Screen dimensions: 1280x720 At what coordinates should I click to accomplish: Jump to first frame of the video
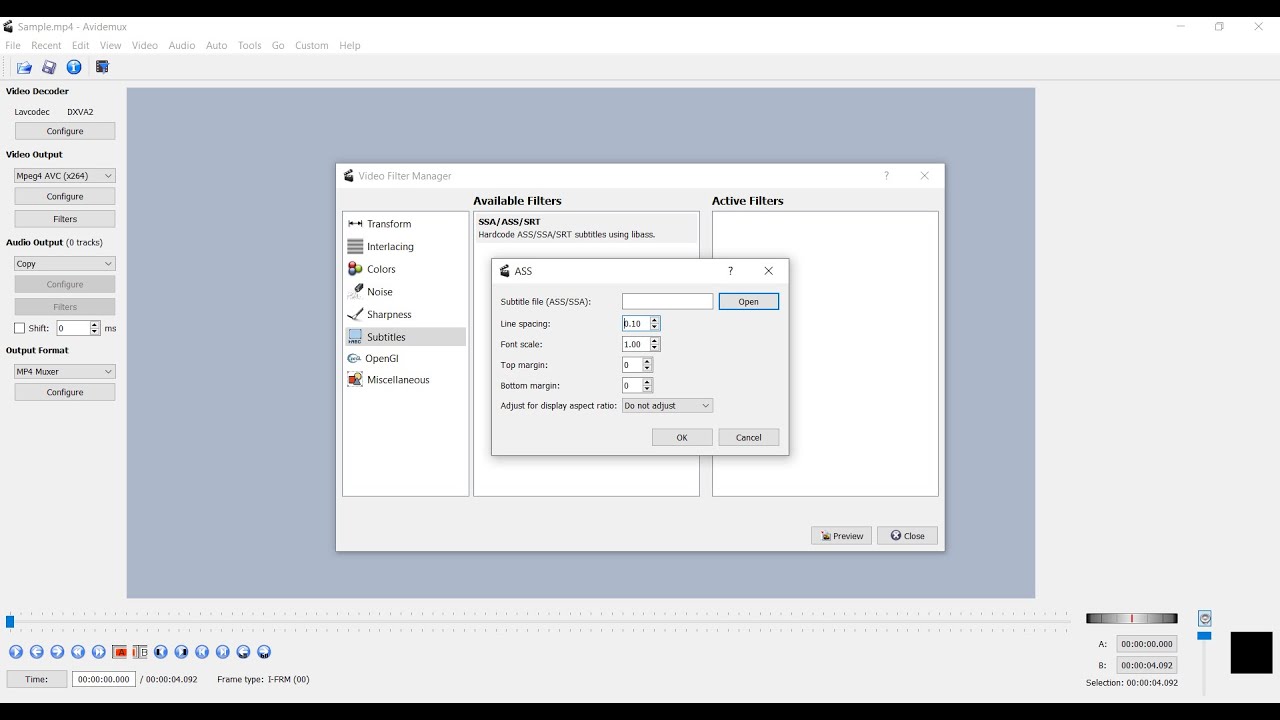point(202,652)
